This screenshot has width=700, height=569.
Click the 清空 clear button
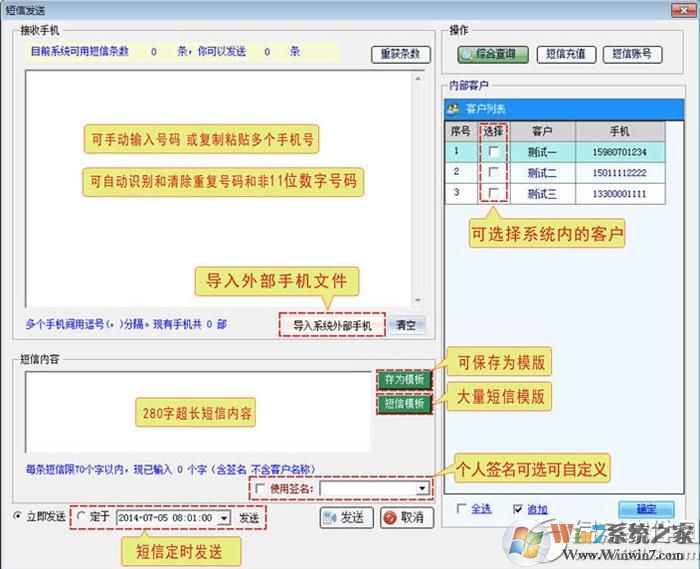click(406, 325)
